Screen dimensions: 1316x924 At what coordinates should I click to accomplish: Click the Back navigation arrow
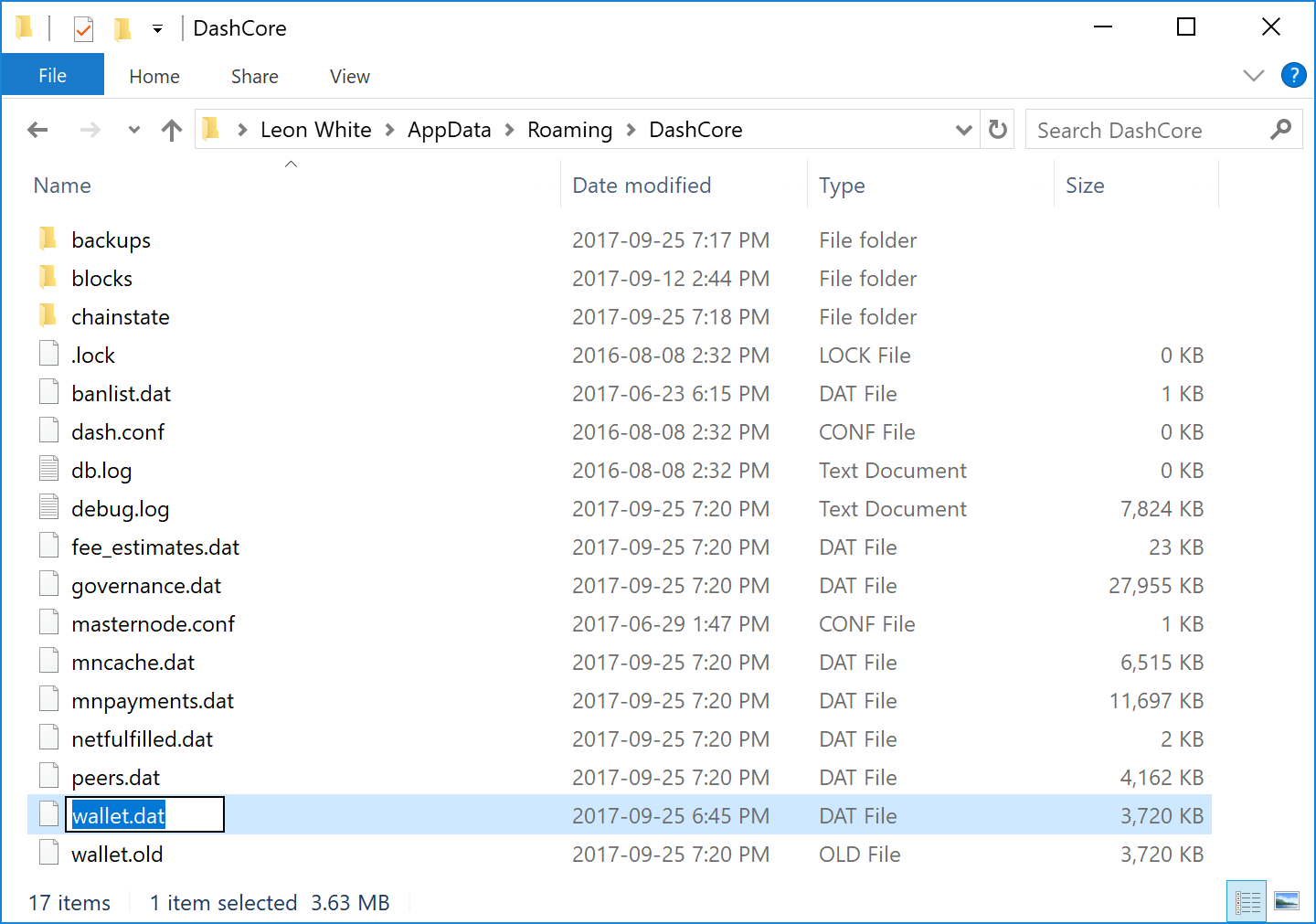(37, 130)
